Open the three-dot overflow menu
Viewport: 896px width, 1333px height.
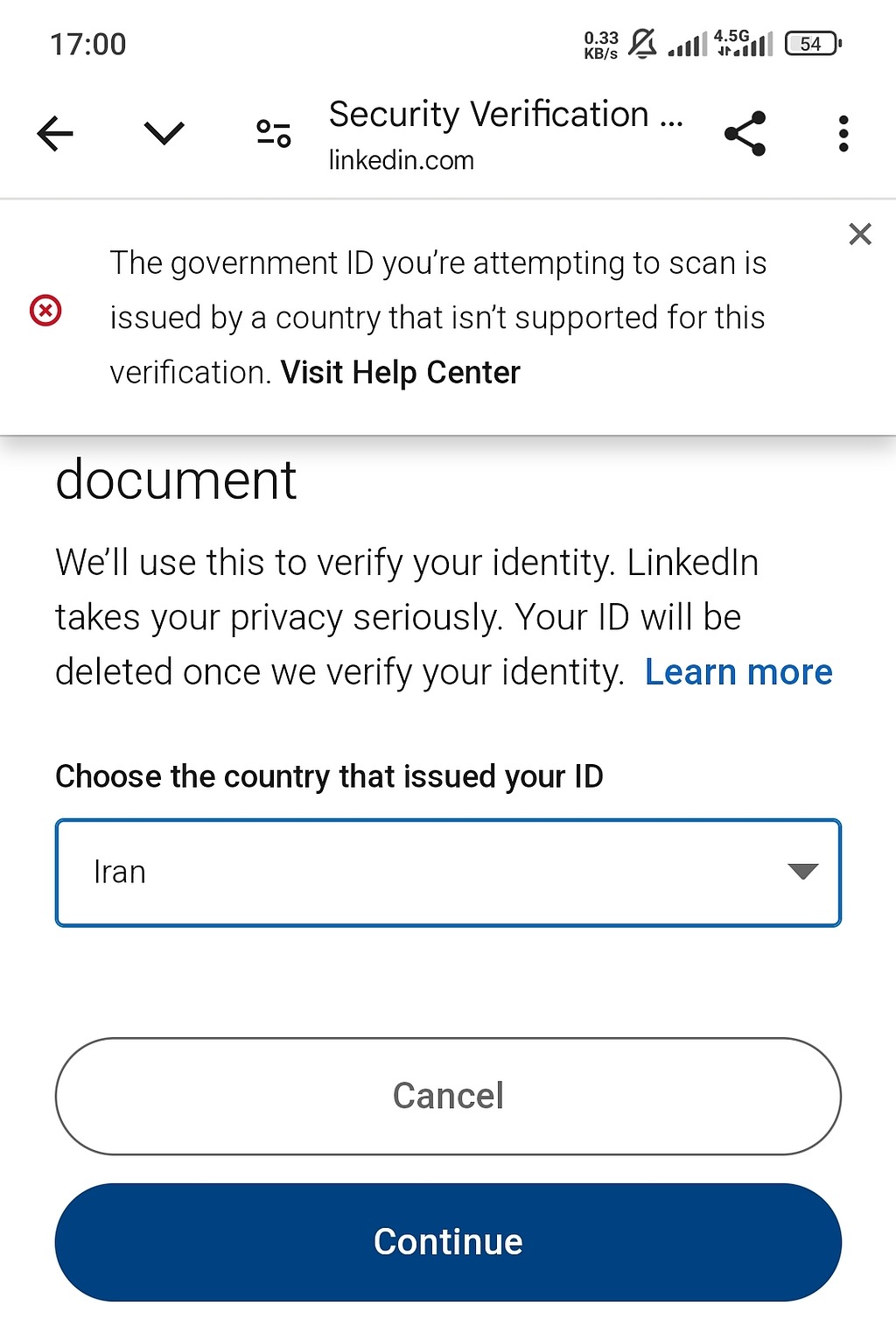[843, 134]
